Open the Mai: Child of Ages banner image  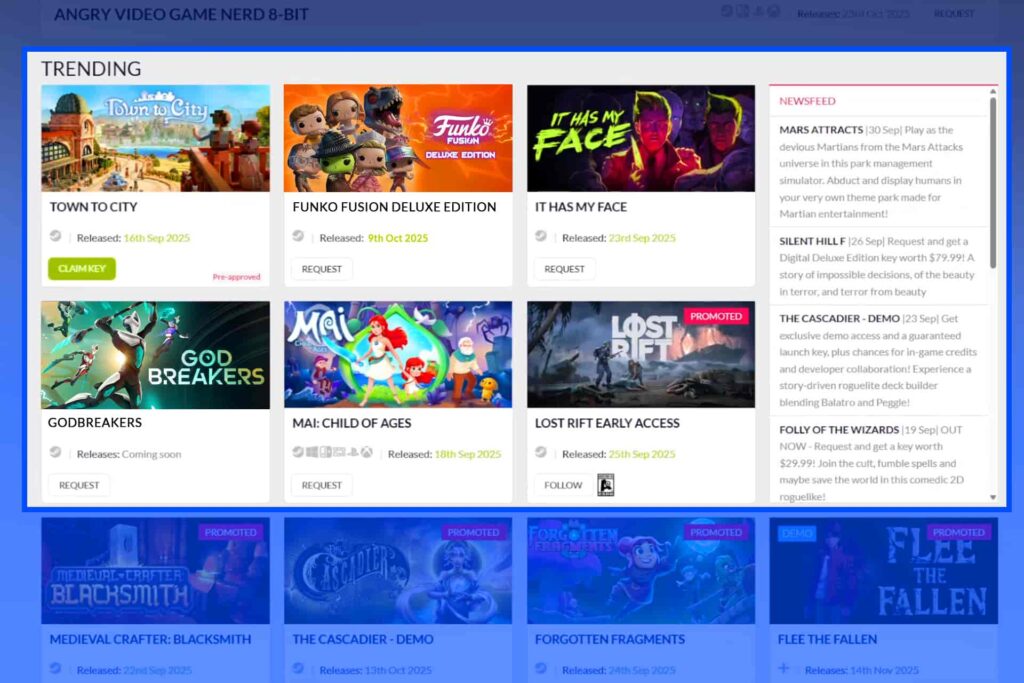[x=398, y=355]
